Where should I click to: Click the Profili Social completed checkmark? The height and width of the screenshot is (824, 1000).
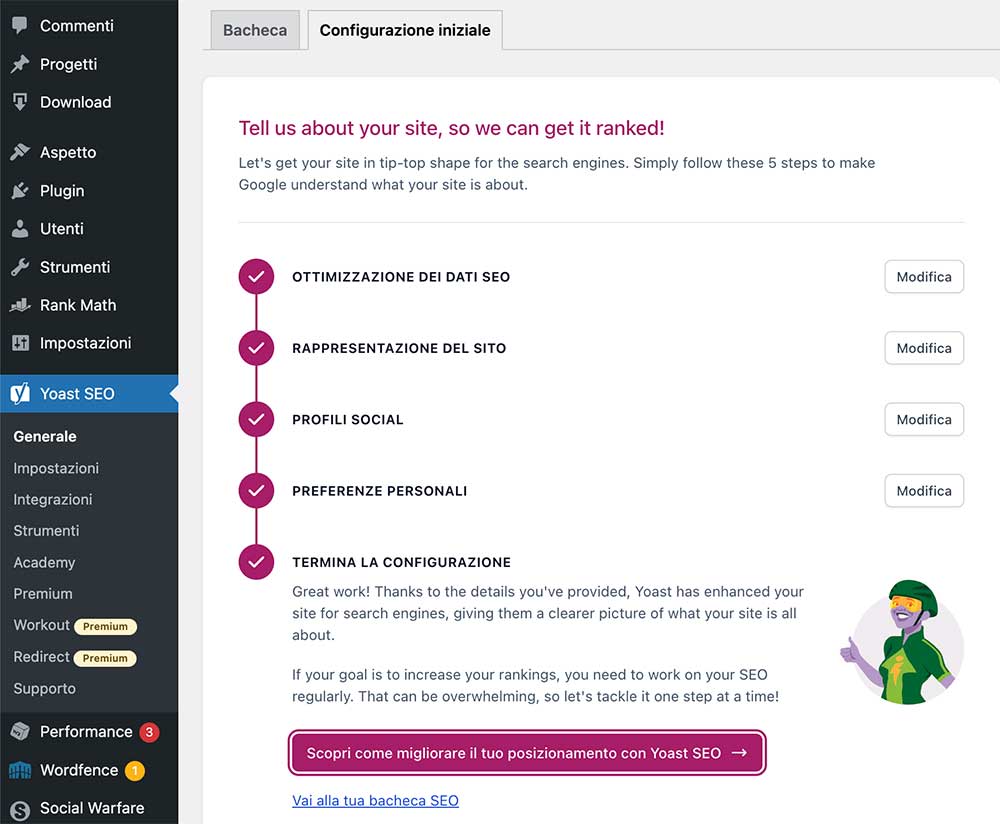coord(256,419)
